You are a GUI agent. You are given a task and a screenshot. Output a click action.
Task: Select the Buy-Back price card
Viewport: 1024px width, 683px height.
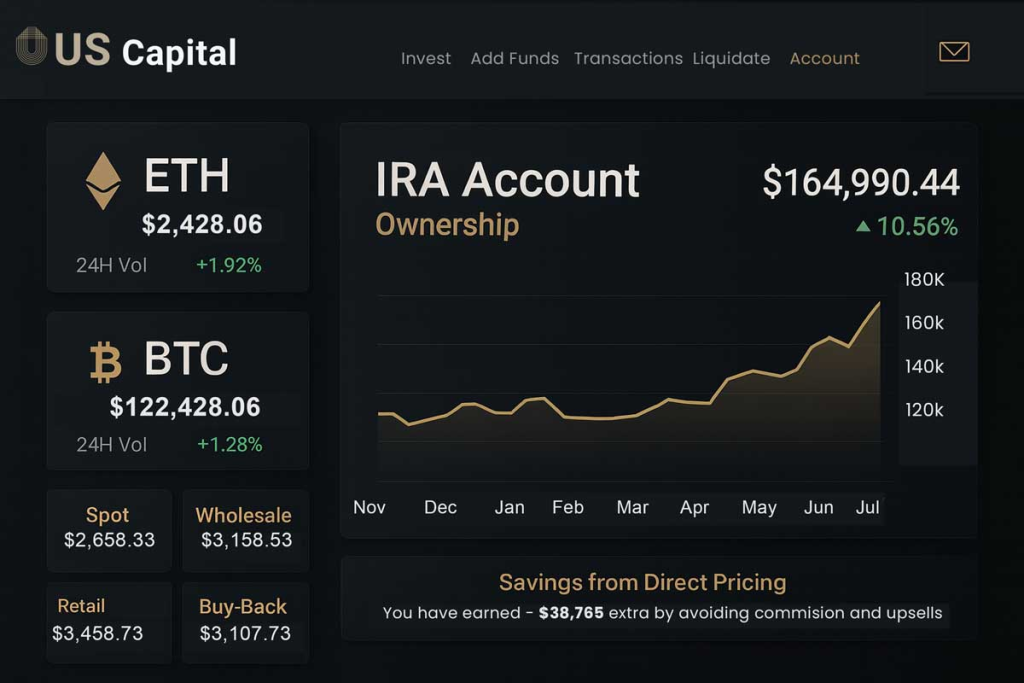245,620
